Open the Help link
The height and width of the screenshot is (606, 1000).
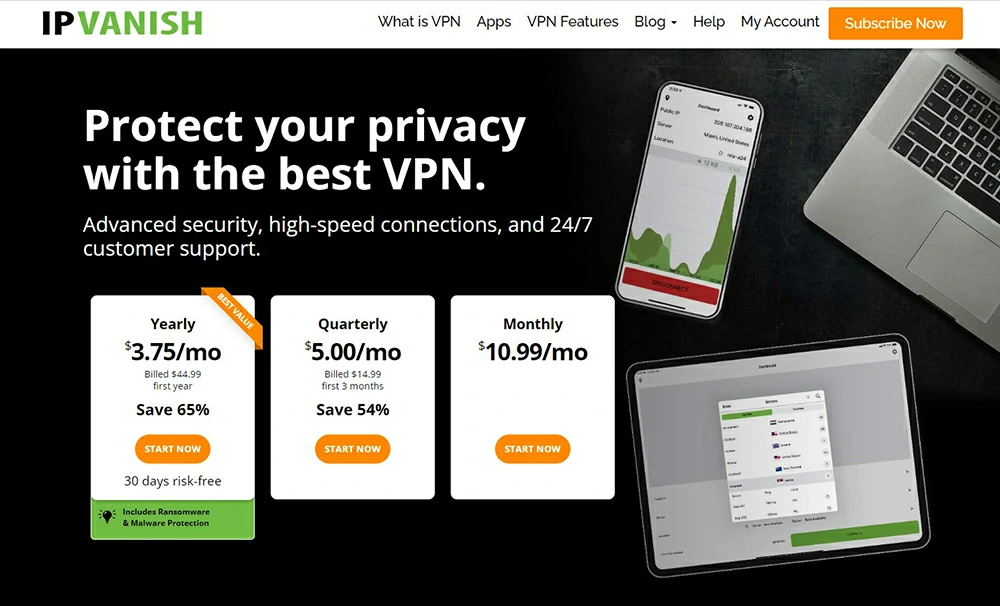point(709,22)
